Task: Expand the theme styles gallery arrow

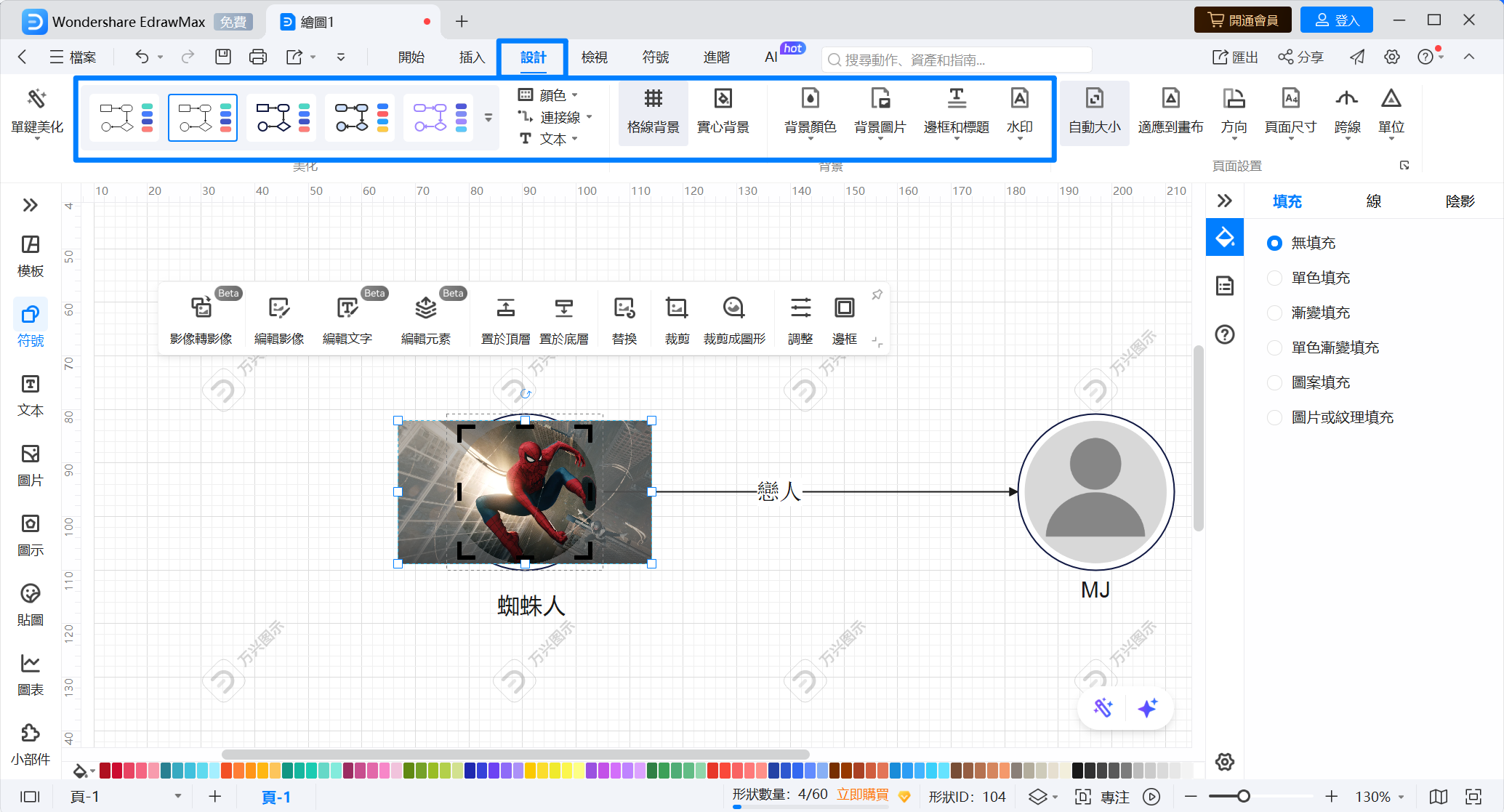Action: click(x=488, y=117)
